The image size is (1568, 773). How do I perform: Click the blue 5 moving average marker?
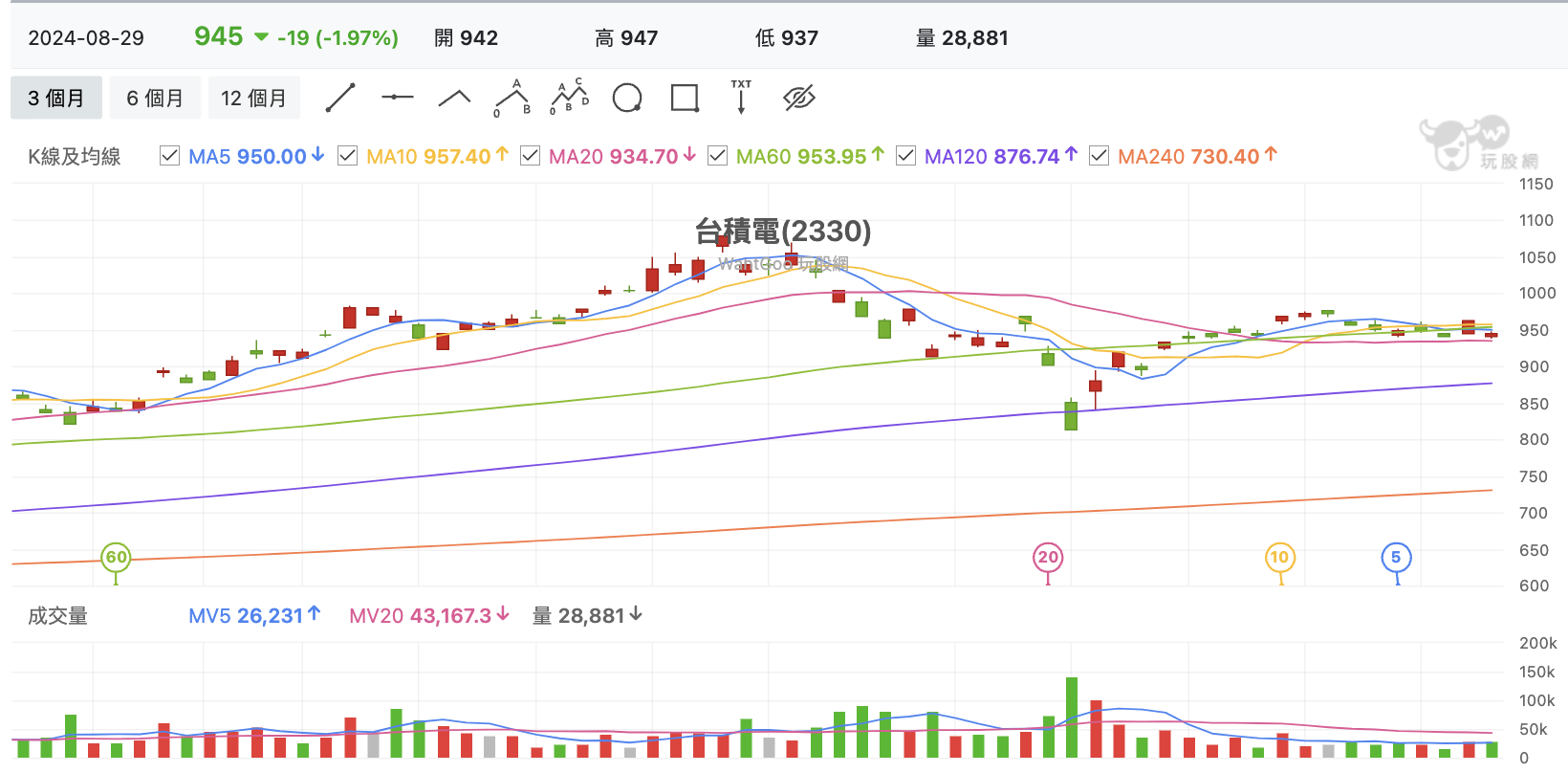[1396, 557]
